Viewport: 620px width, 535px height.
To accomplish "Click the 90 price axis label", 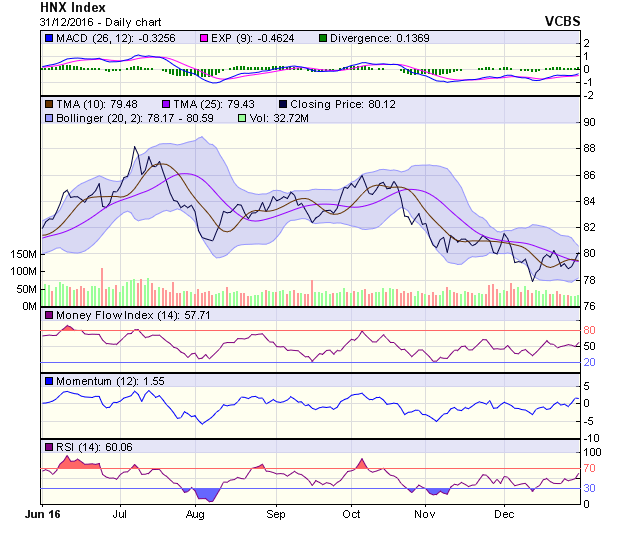I will pyautogui.click(x=590, y=123).
